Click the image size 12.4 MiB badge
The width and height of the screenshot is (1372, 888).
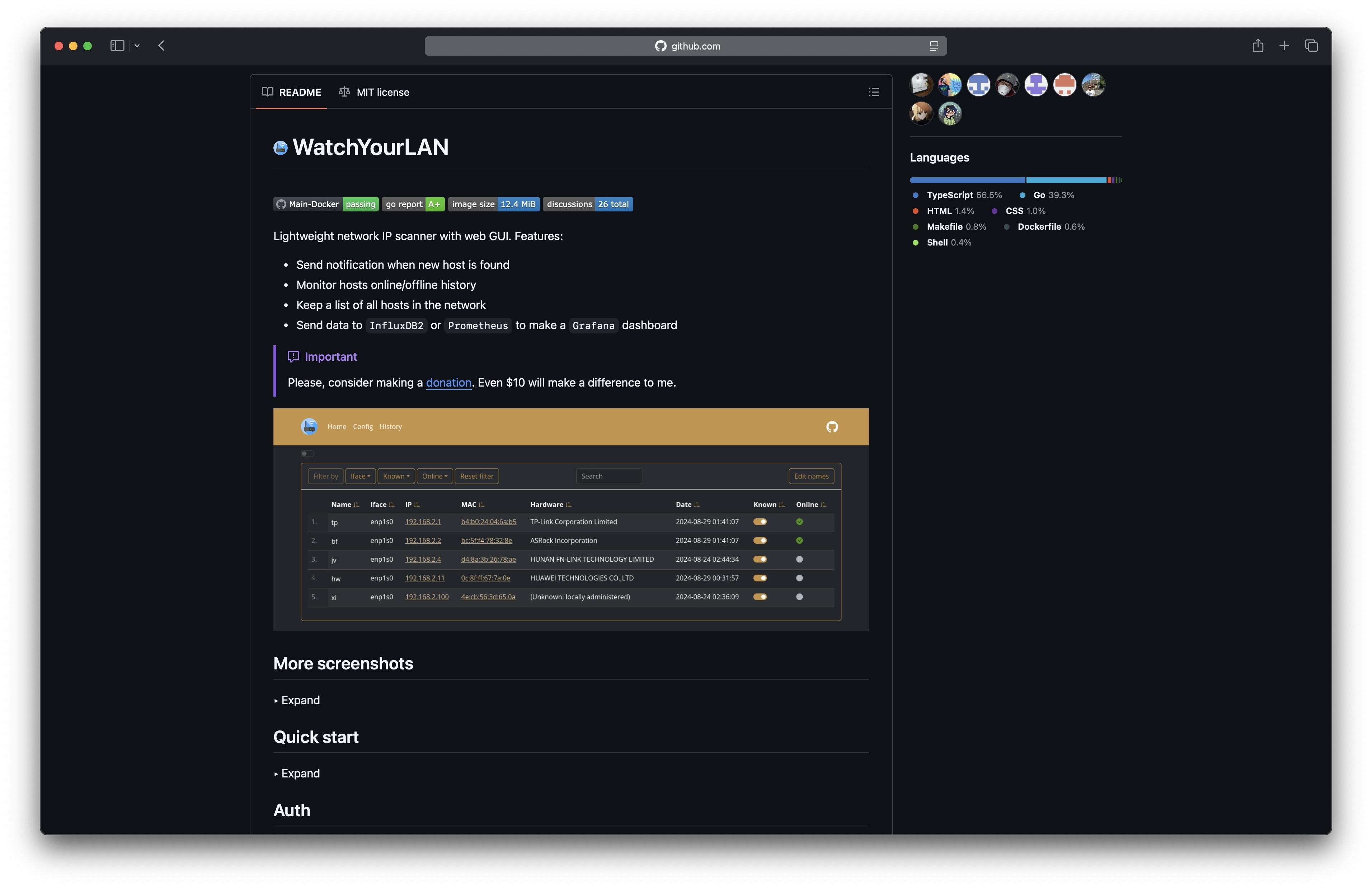493,204
